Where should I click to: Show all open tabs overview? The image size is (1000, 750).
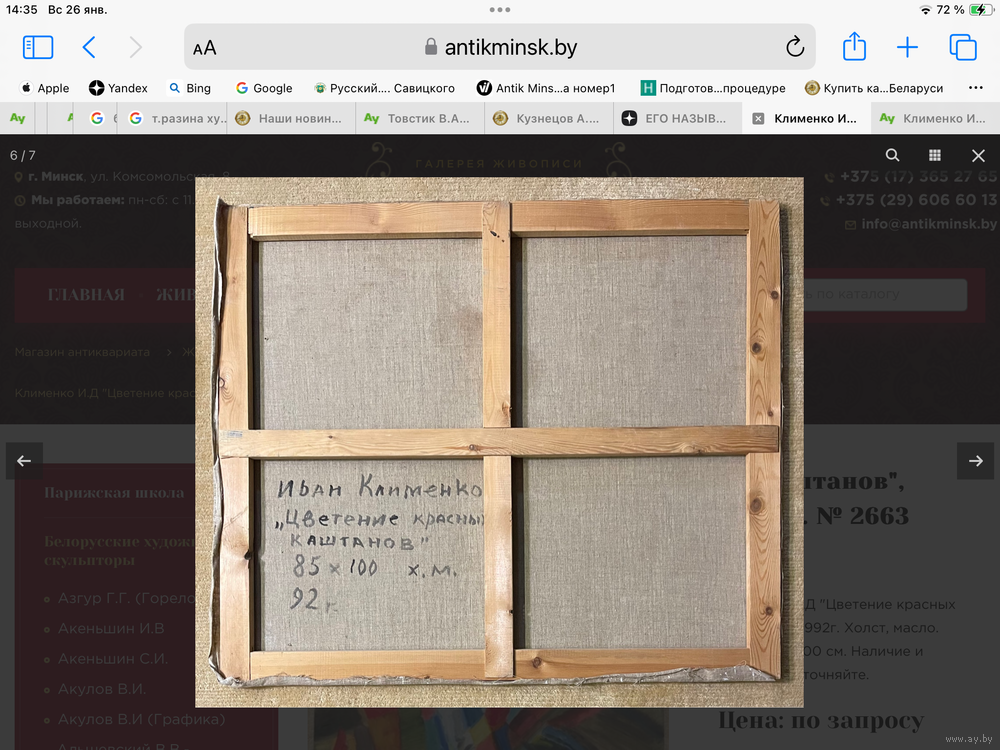[962, 47]
